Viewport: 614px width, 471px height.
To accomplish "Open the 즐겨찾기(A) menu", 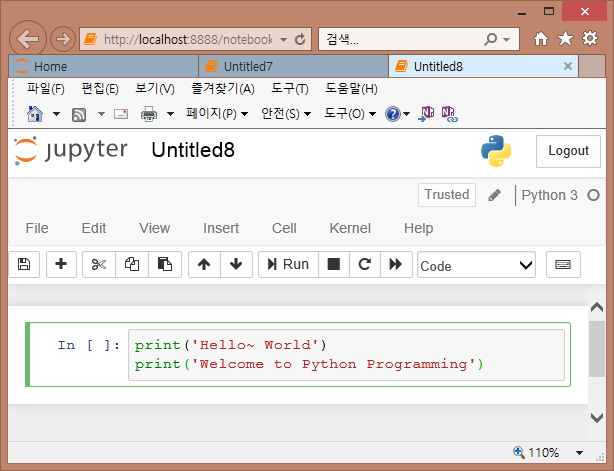I will pyautogui.click(x=223, y=89).
